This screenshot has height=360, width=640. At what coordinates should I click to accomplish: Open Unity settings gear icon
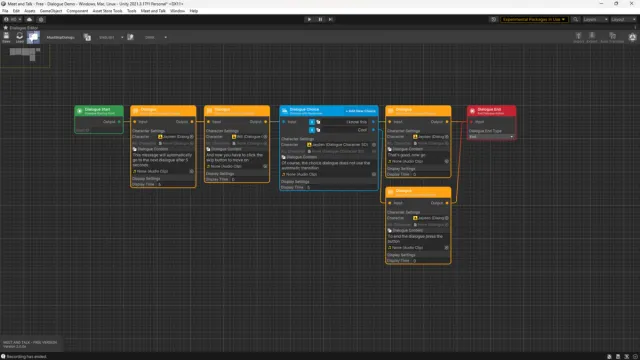[x=41, y=19]
